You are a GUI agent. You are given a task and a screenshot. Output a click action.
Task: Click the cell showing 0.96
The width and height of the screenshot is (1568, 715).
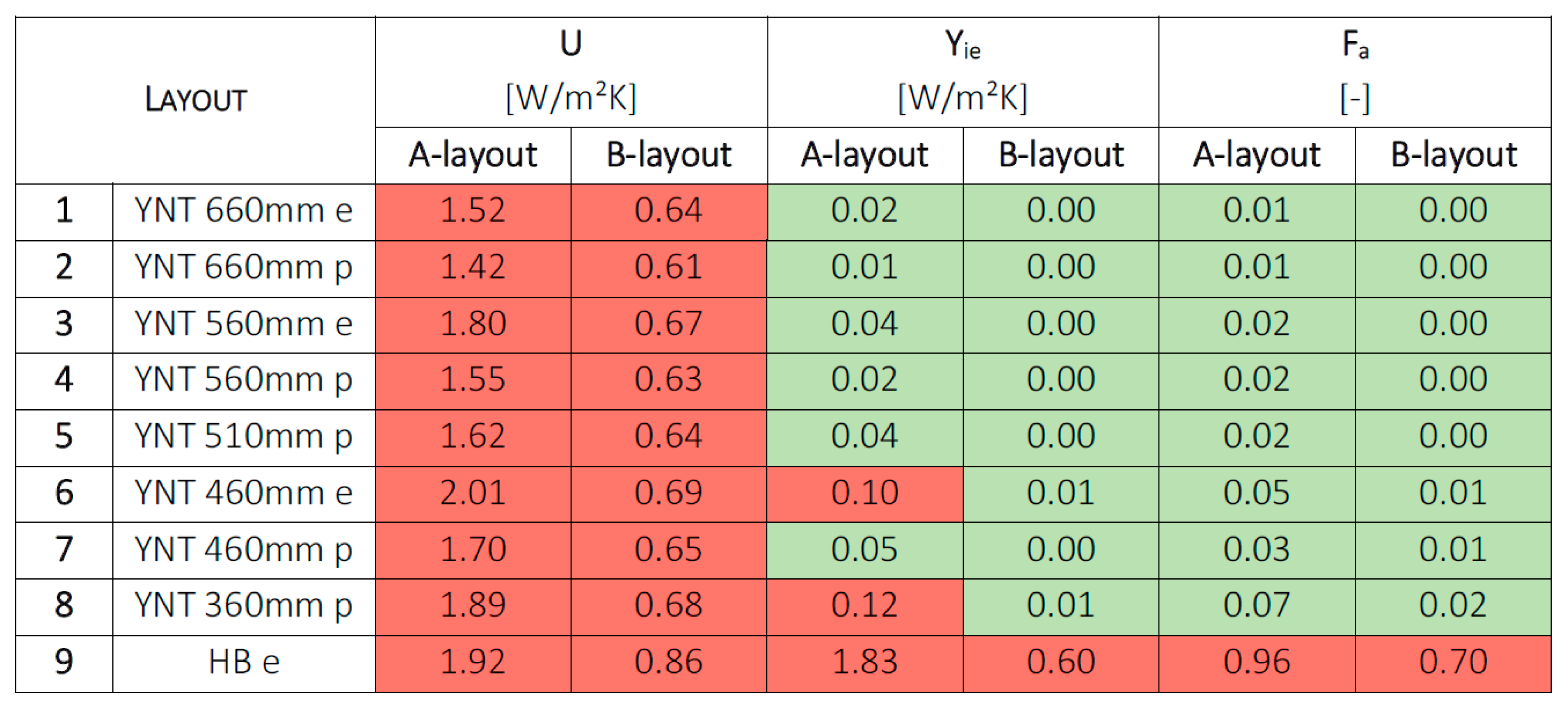[1256, 662]
